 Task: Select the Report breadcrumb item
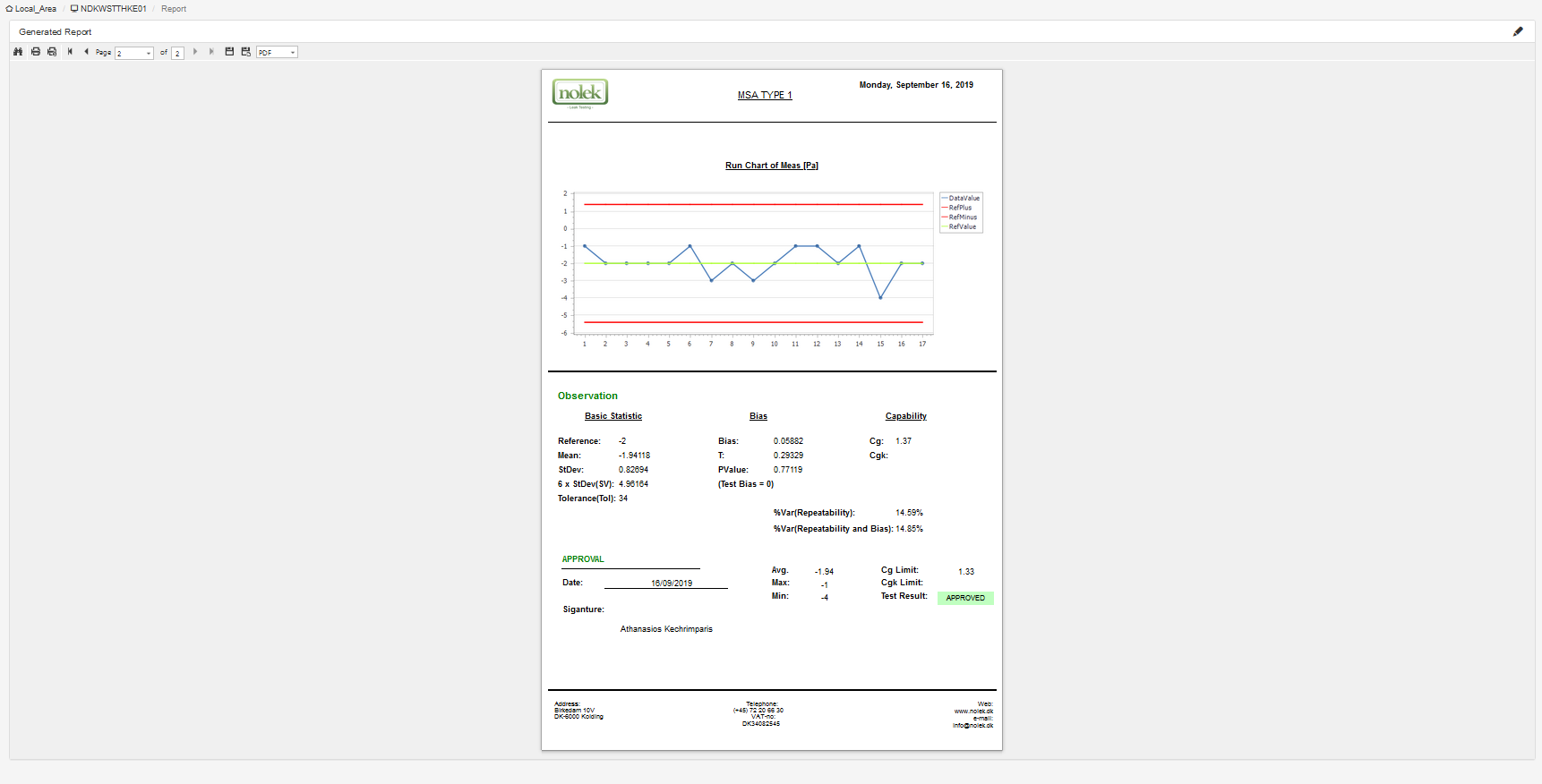[x=174, y=9]
